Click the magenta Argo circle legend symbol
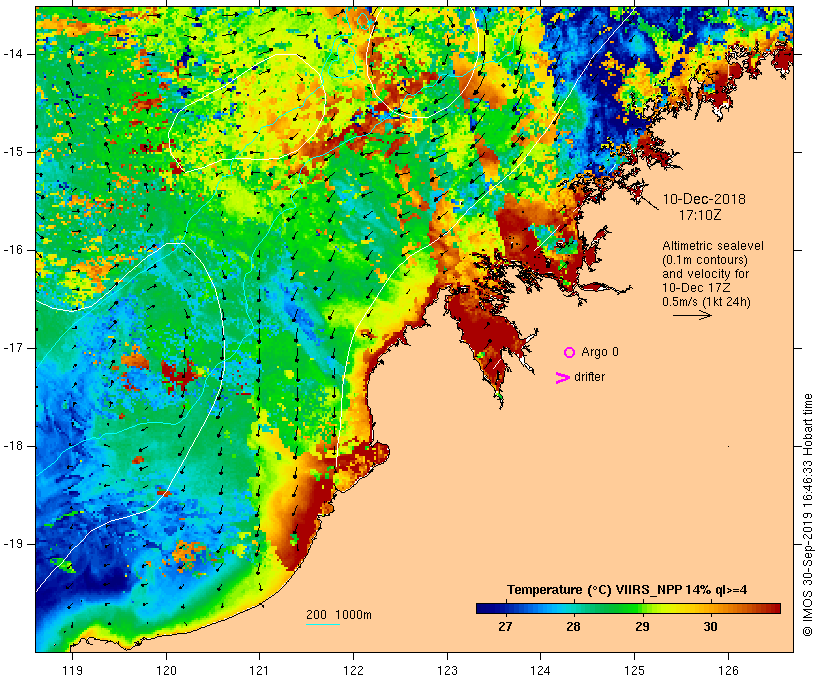820x680 pixels. [x=570, y=353]
